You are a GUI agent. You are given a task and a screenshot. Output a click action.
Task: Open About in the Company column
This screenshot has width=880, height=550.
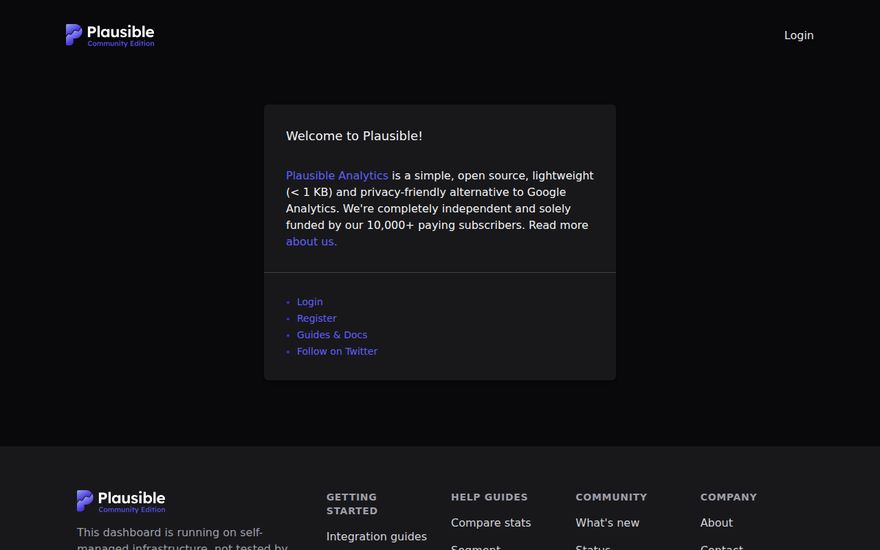(x=717, y=522)
